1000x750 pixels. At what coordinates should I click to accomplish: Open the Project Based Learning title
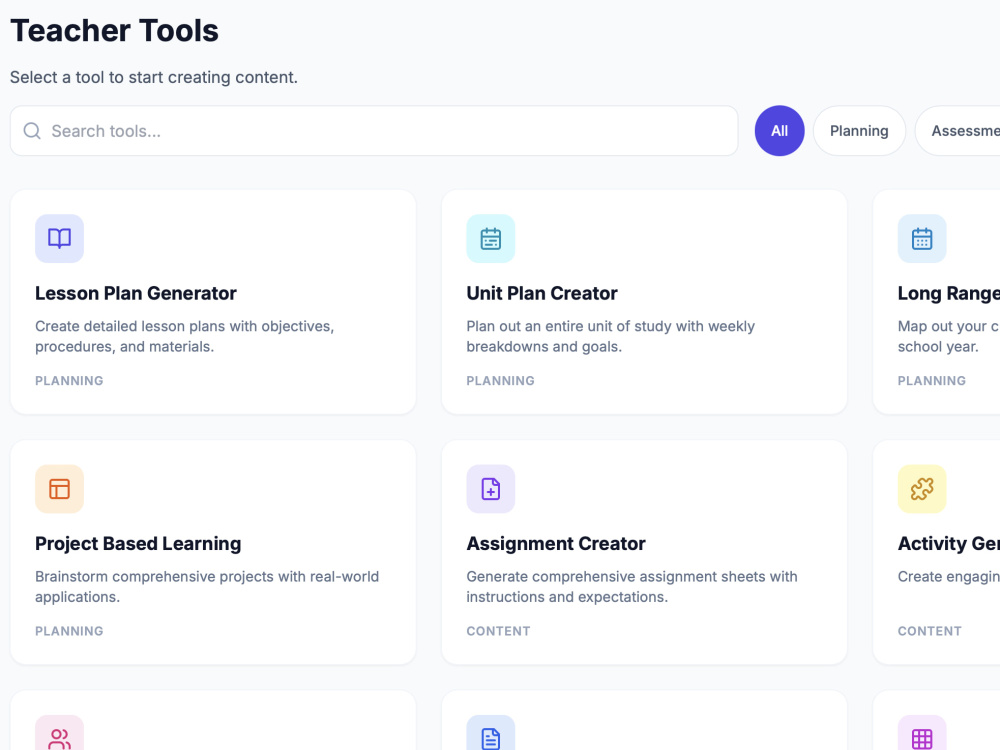(x=138, y=544)
